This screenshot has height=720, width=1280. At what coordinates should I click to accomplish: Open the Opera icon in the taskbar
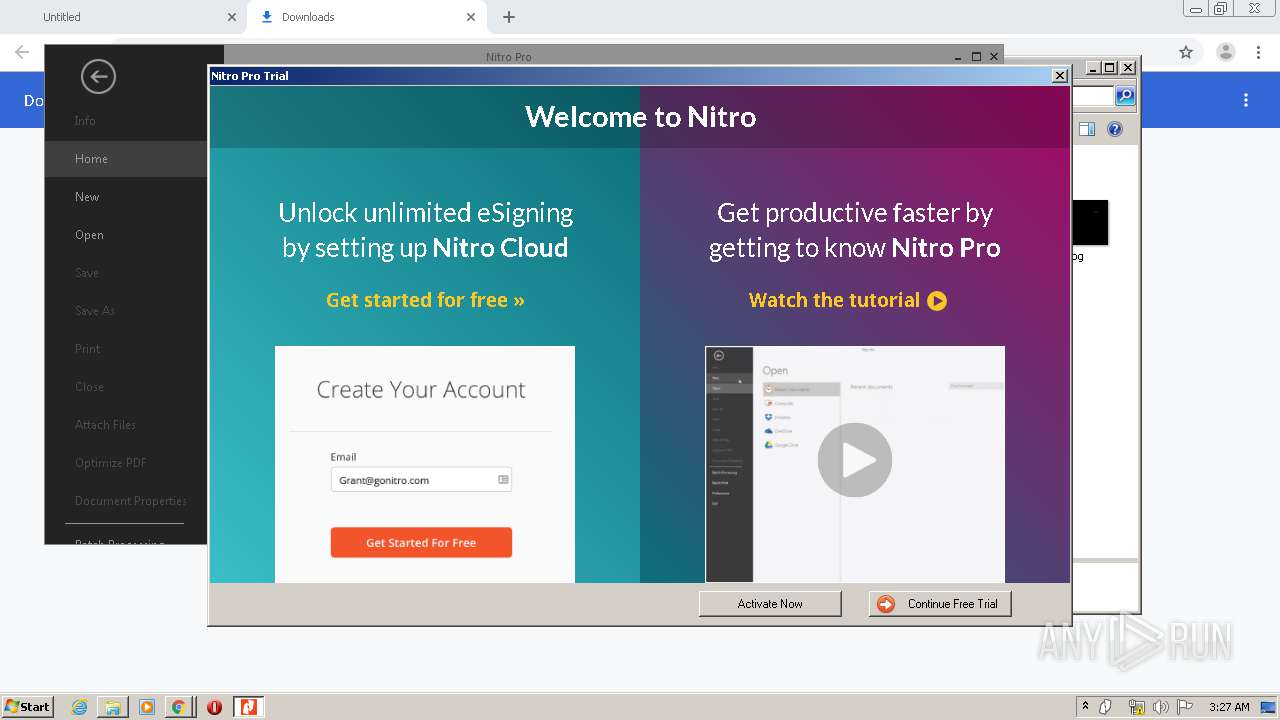214,707
